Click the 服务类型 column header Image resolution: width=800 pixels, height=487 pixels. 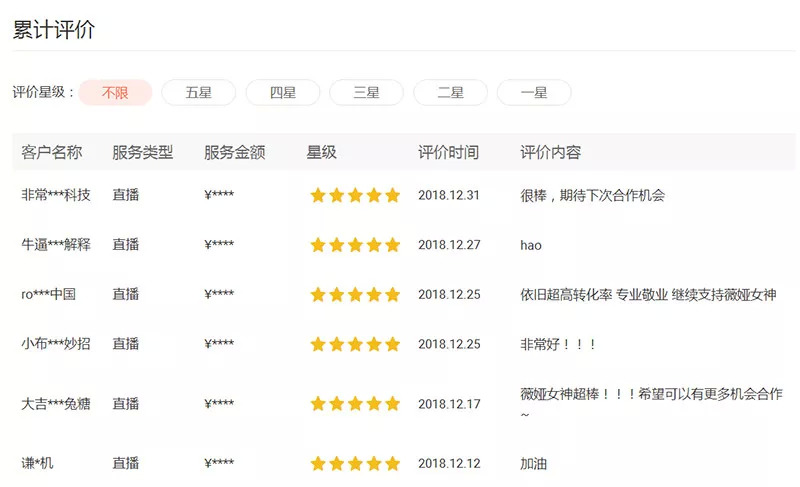[x=143, y=152]
